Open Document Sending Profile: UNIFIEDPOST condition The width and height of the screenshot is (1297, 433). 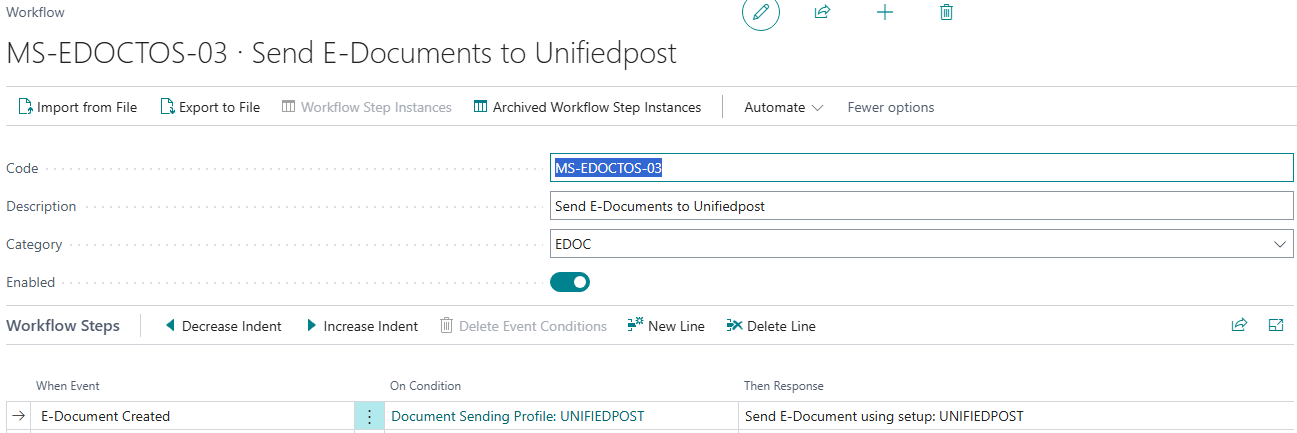517,416
